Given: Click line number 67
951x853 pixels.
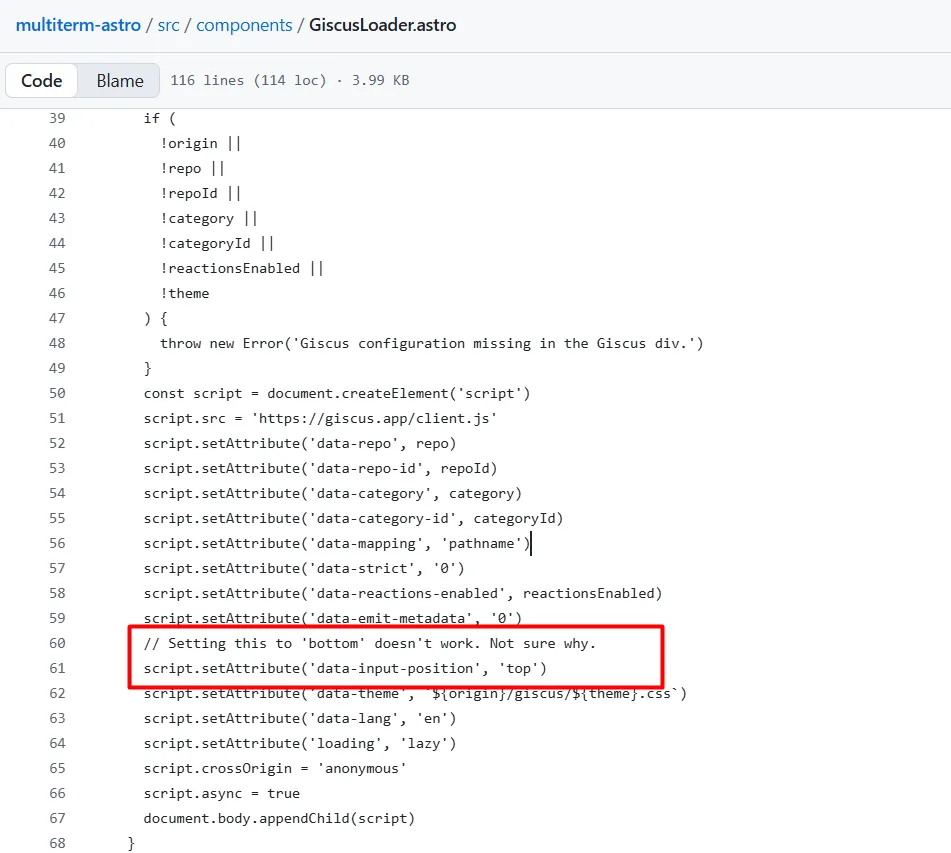Looking at the screenshot, I should pyautogui.click(x=57, y=818).
